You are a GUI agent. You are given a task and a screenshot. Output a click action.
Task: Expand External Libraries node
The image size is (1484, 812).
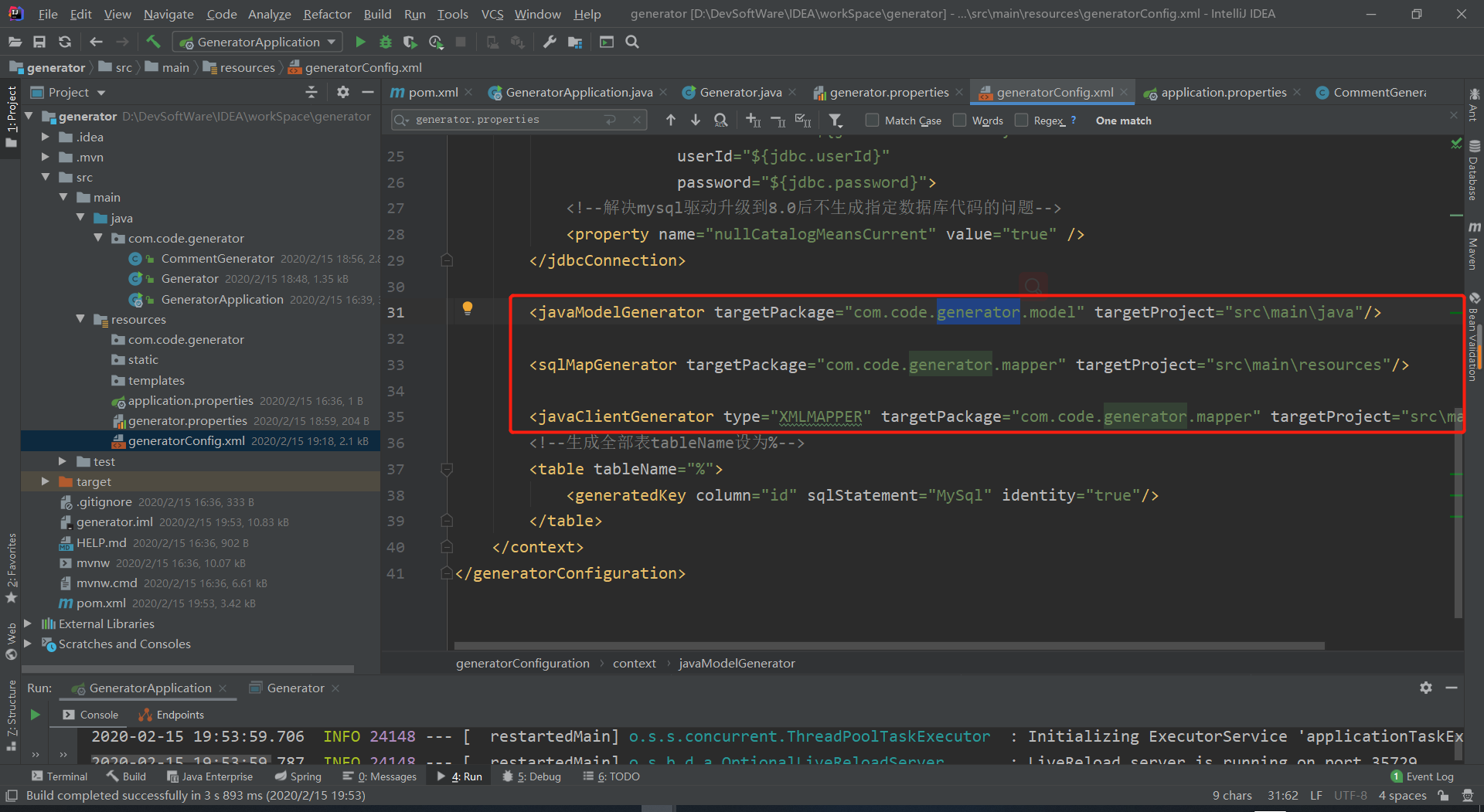pyautogui.click(x=28, y=623)
